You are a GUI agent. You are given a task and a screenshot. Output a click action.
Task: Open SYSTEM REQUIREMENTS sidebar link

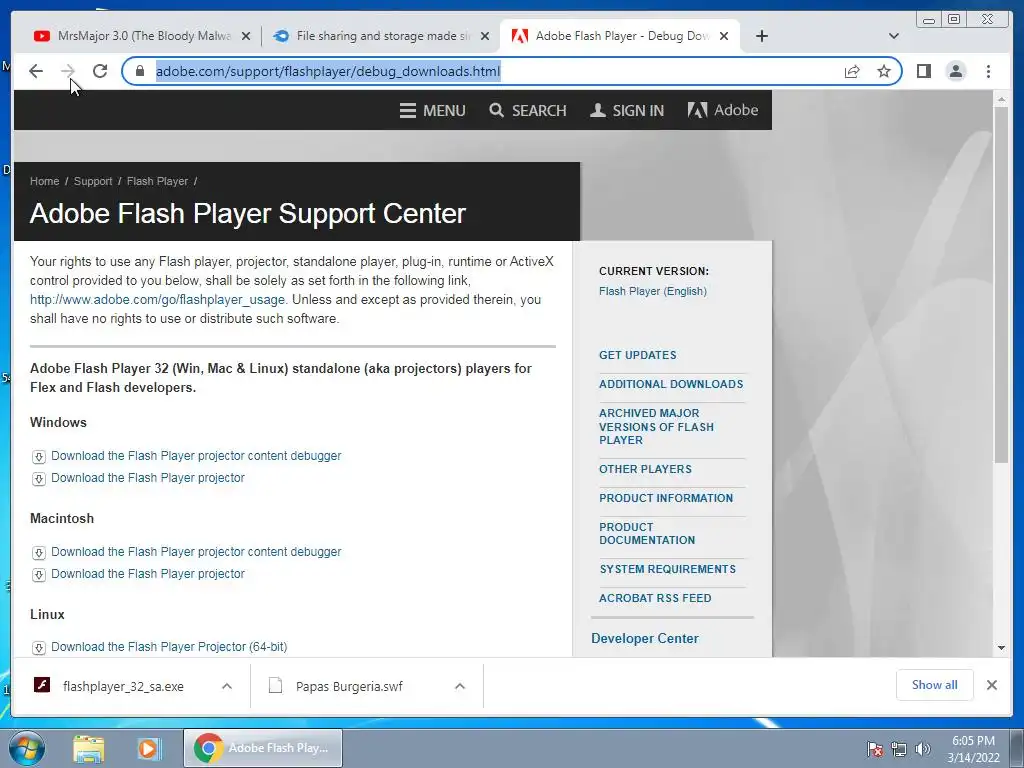[667, 569]
